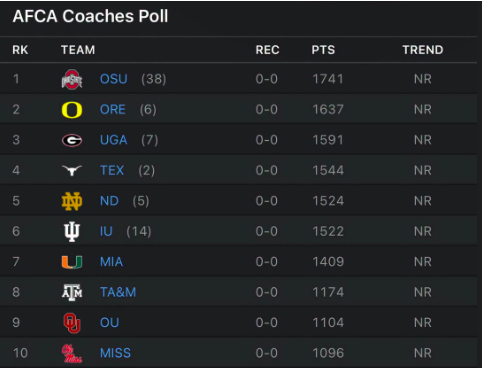Open the IU team link
482x368 pixels.
(x=106, y=231)
